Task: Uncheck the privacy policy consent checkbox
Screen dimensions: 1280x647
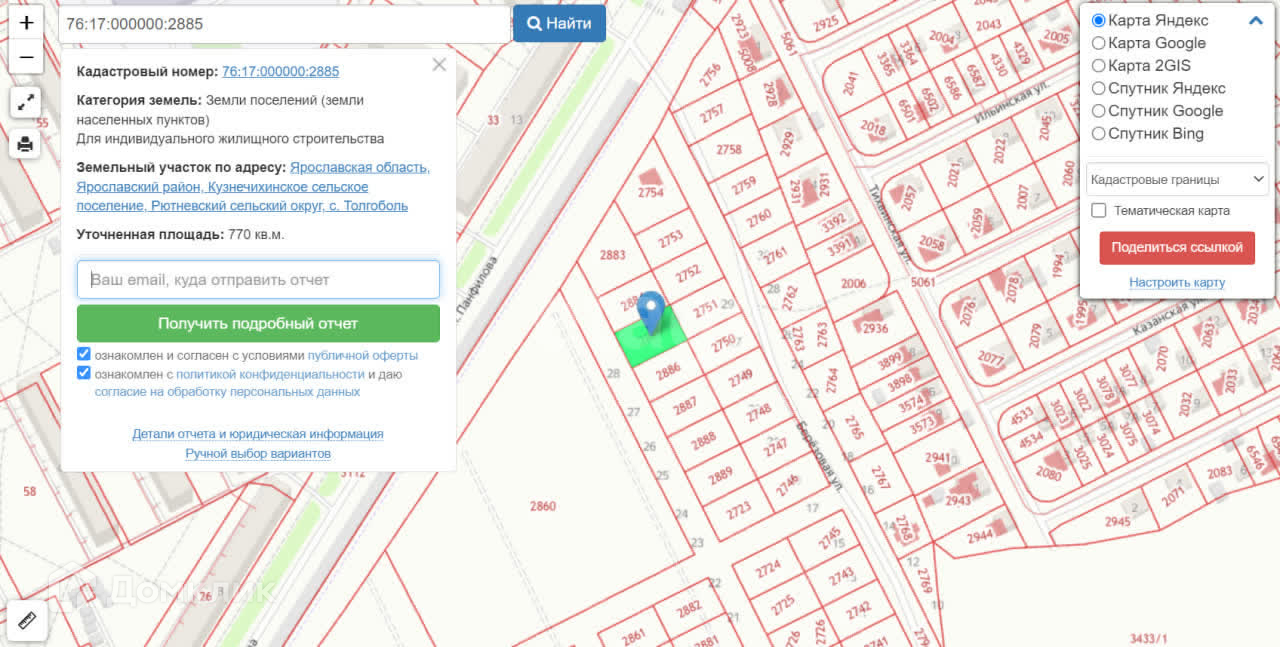Action: point(84,373)
